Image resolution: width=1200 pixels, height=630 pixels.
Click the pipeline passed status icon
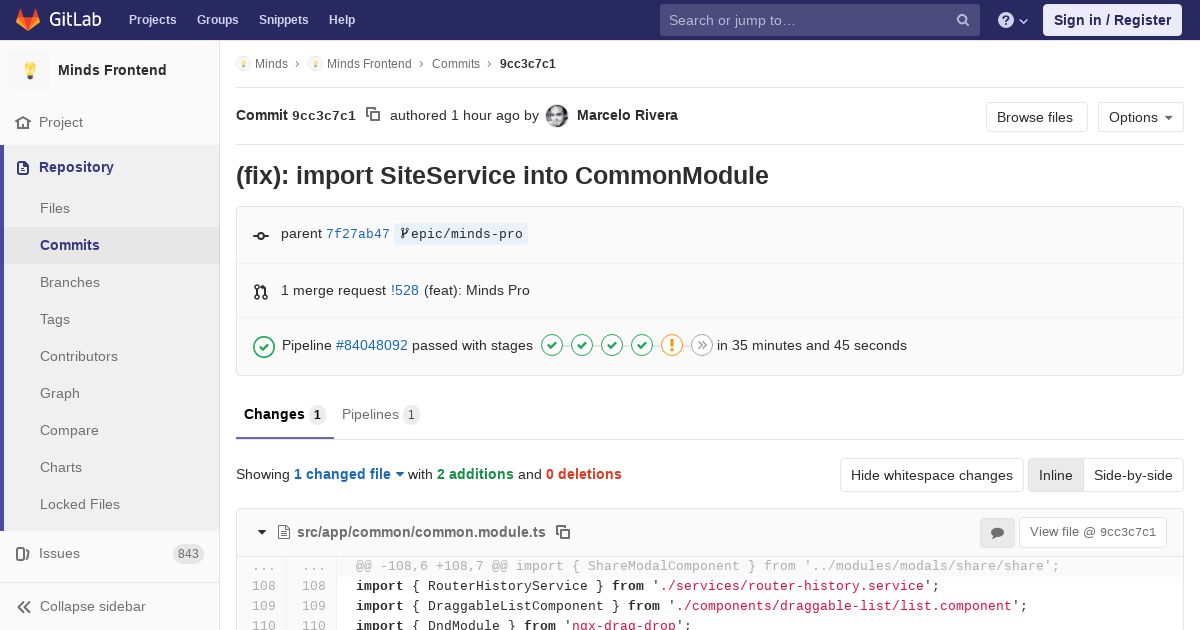[264, 346]
